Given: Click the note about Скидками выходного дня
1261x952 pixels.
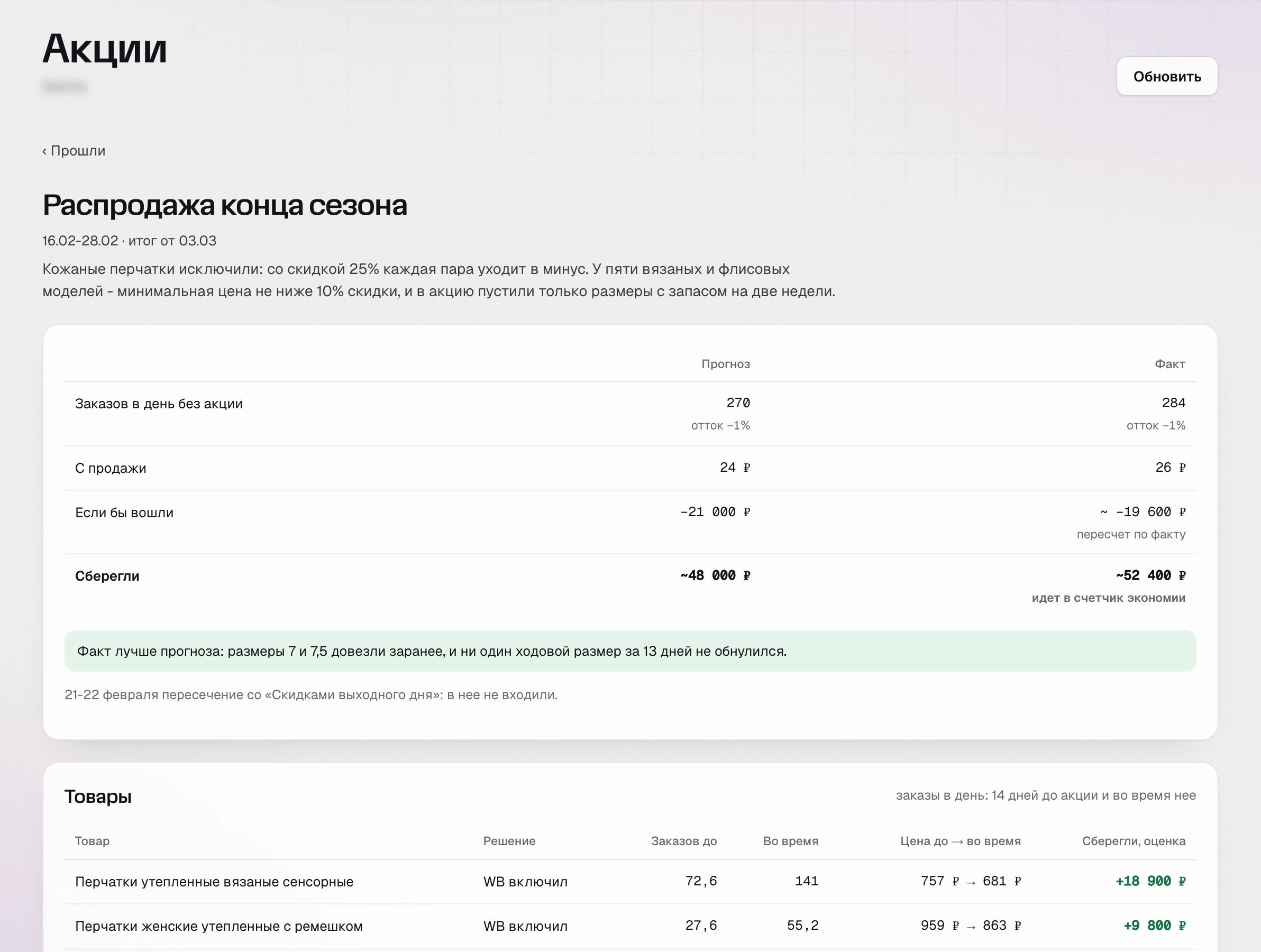Looking at the screenshot, I should click(311, 695).
